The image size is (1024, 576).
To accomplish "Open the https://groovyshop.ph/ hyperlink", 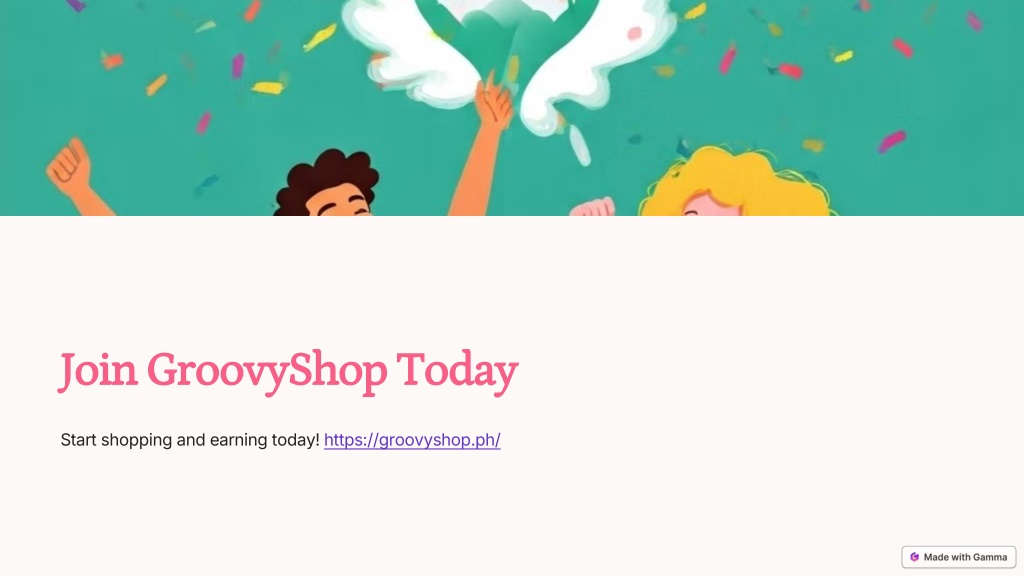I will point(412,440).
